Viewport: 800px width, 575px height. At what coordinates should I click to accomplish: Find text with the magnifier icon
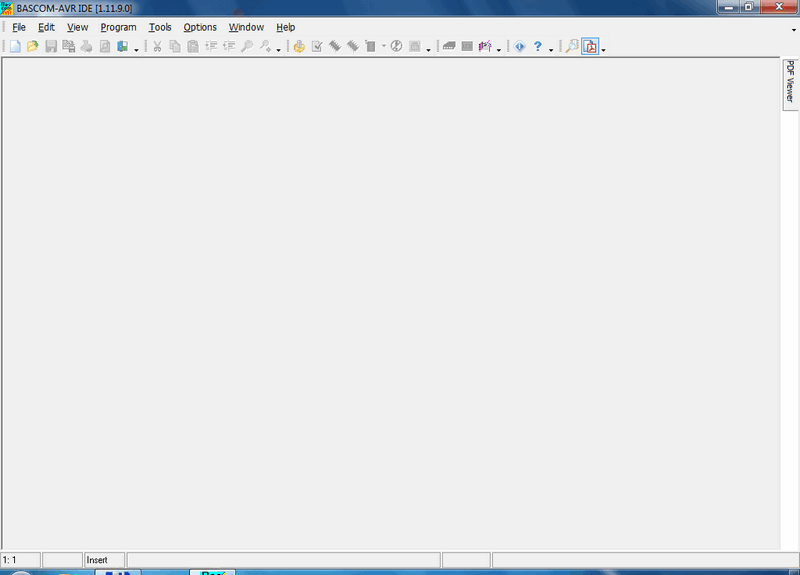(x=247, y=46)
